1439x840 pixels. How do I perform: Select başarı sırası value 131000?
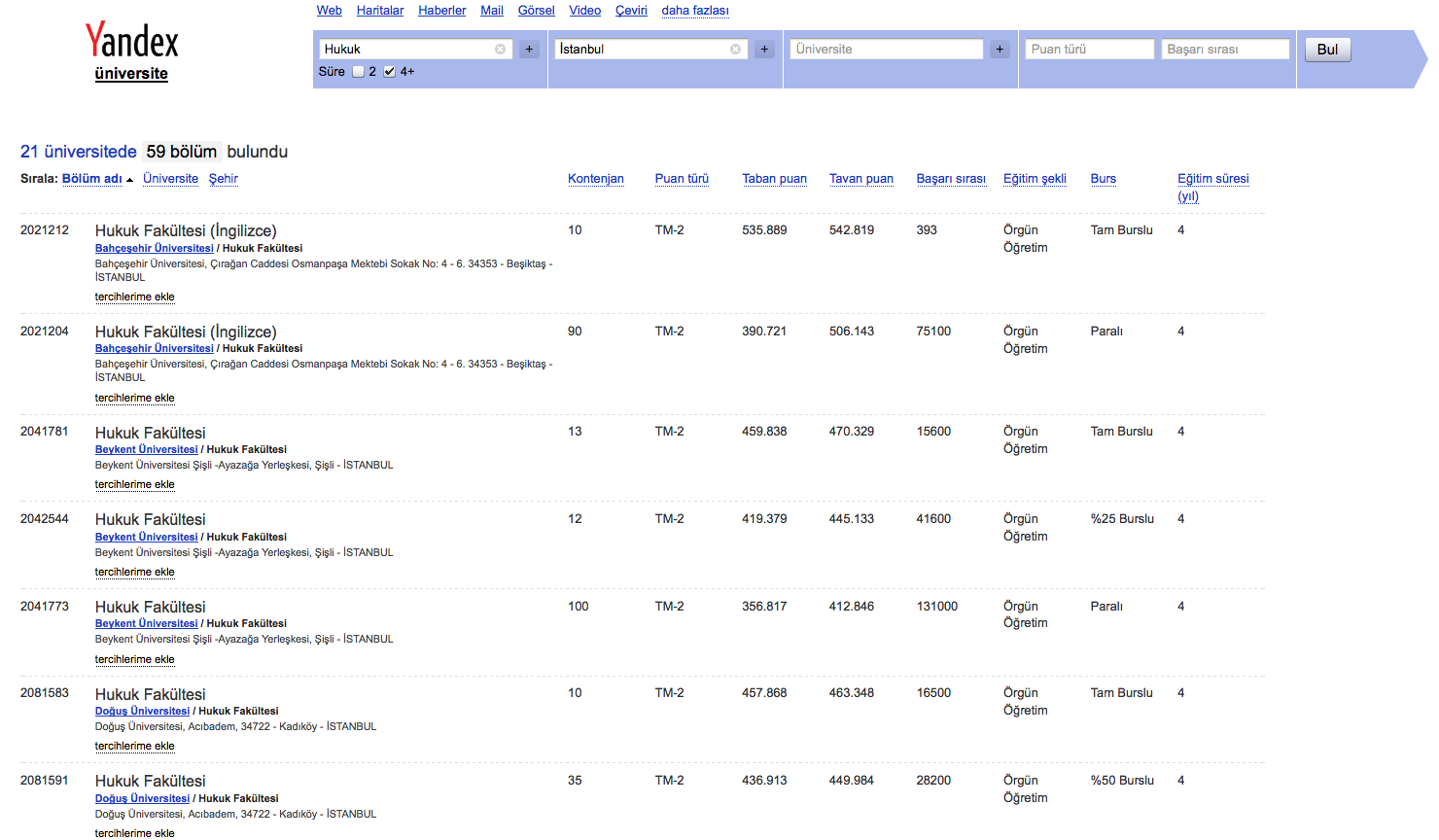pyautogui.click(x=937, y=606)
